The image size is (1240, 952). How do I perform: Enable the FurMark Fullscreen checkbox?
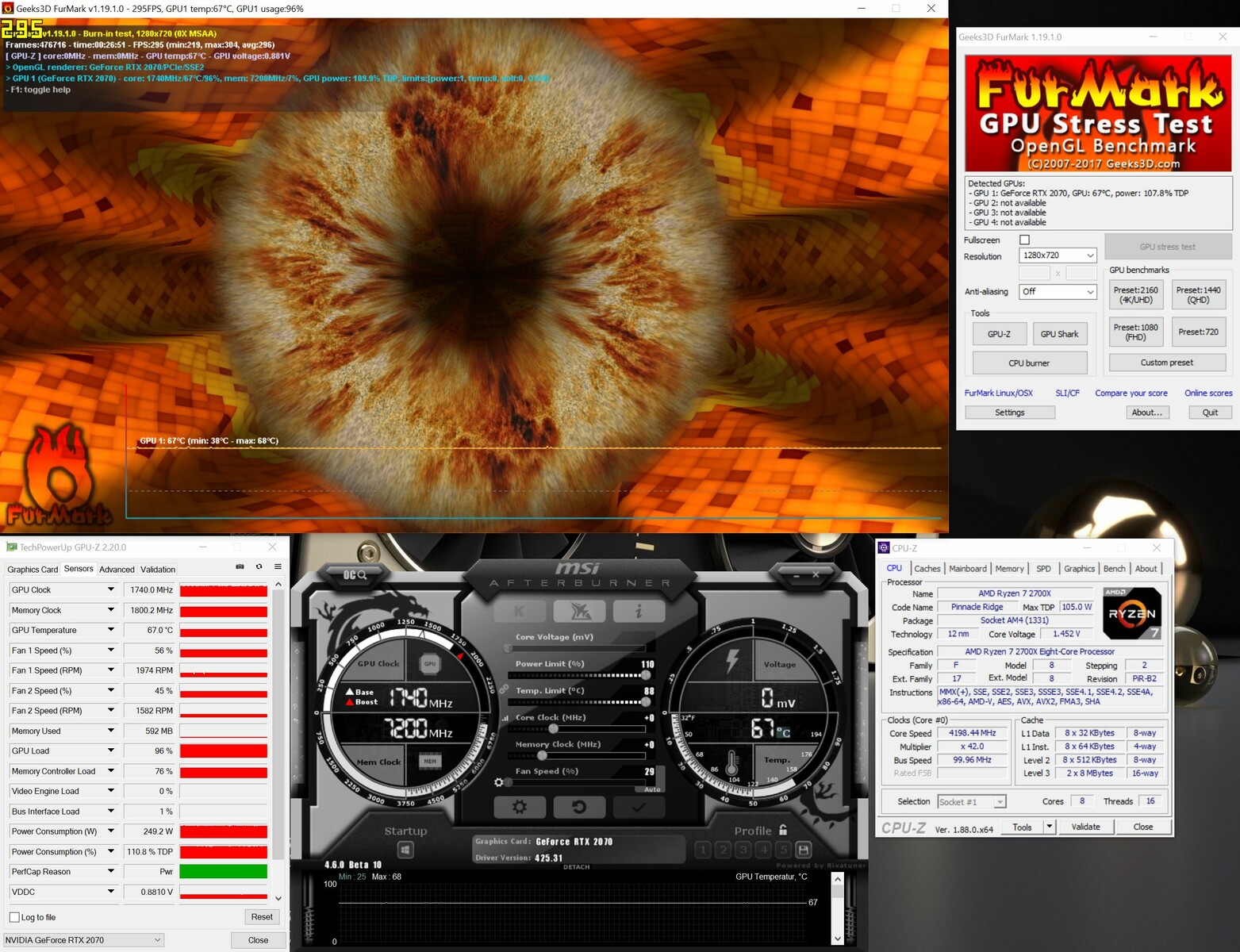(x=1024, y=240)
